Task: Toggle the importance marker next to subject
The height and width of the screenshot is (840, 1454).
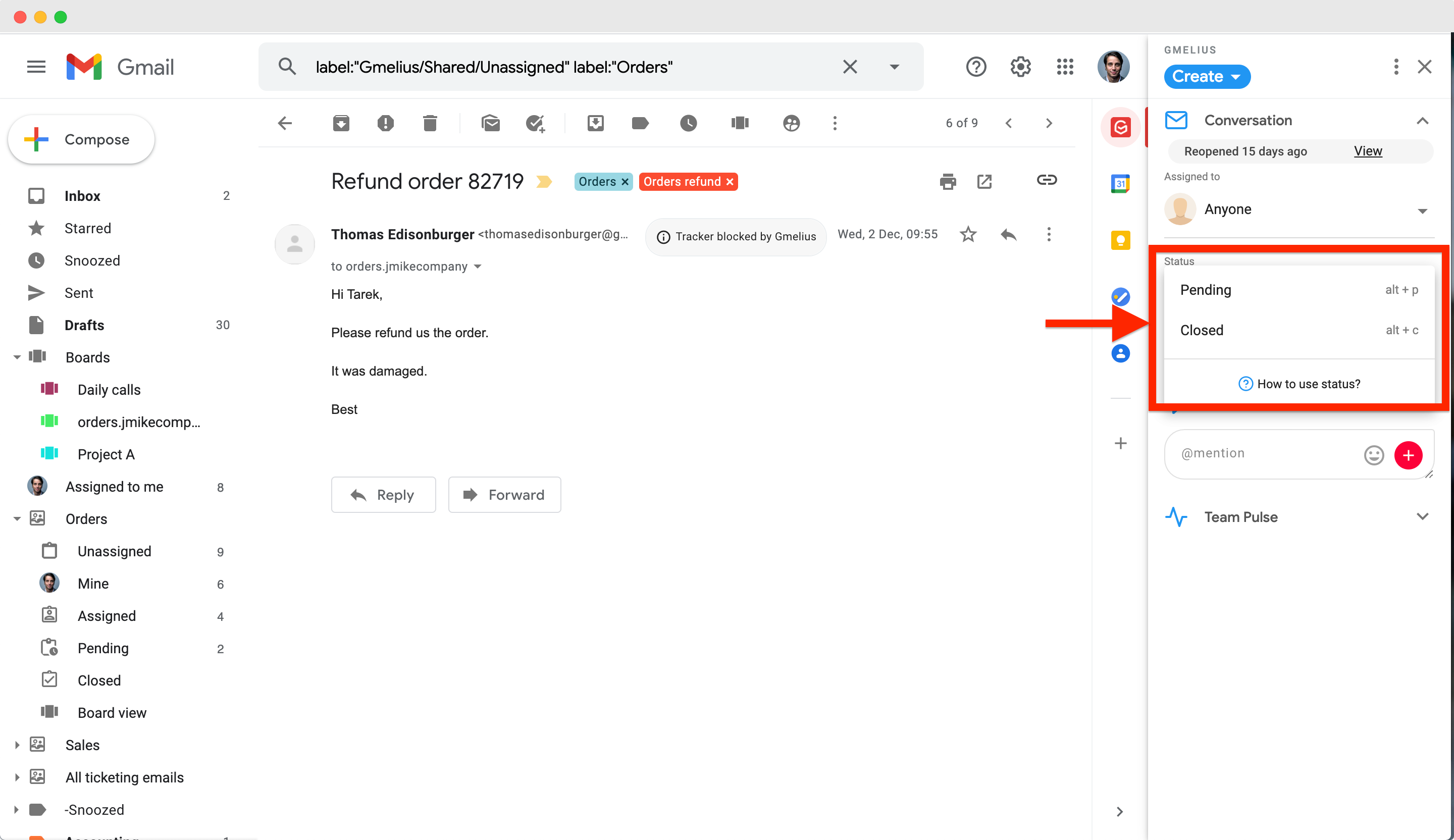Action: (544, 182)
